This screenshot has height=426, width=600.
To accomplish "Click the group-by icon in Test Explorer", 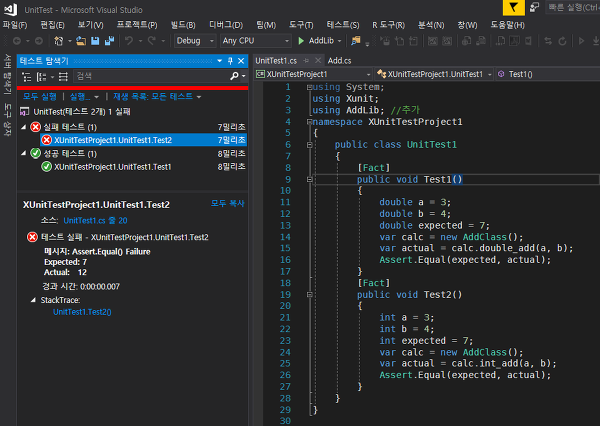I will (41, 77).
